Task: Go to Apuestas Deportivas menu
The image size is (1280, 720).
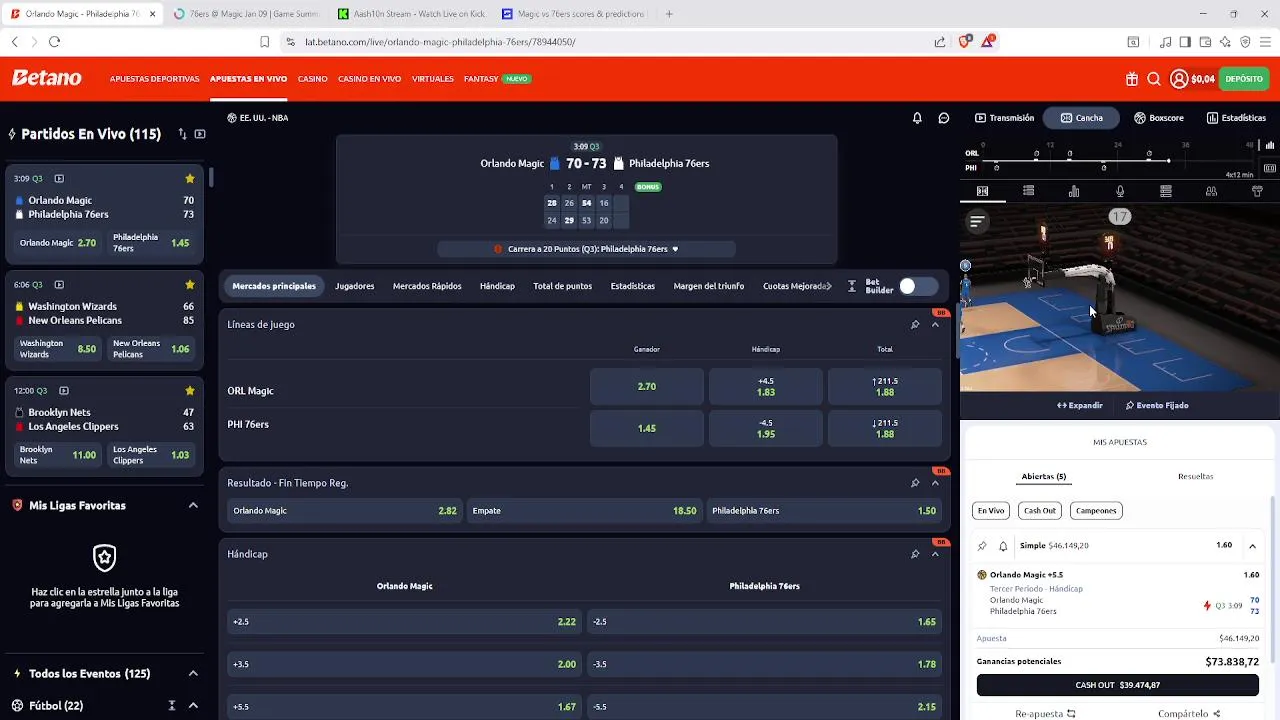Action: 155,79
